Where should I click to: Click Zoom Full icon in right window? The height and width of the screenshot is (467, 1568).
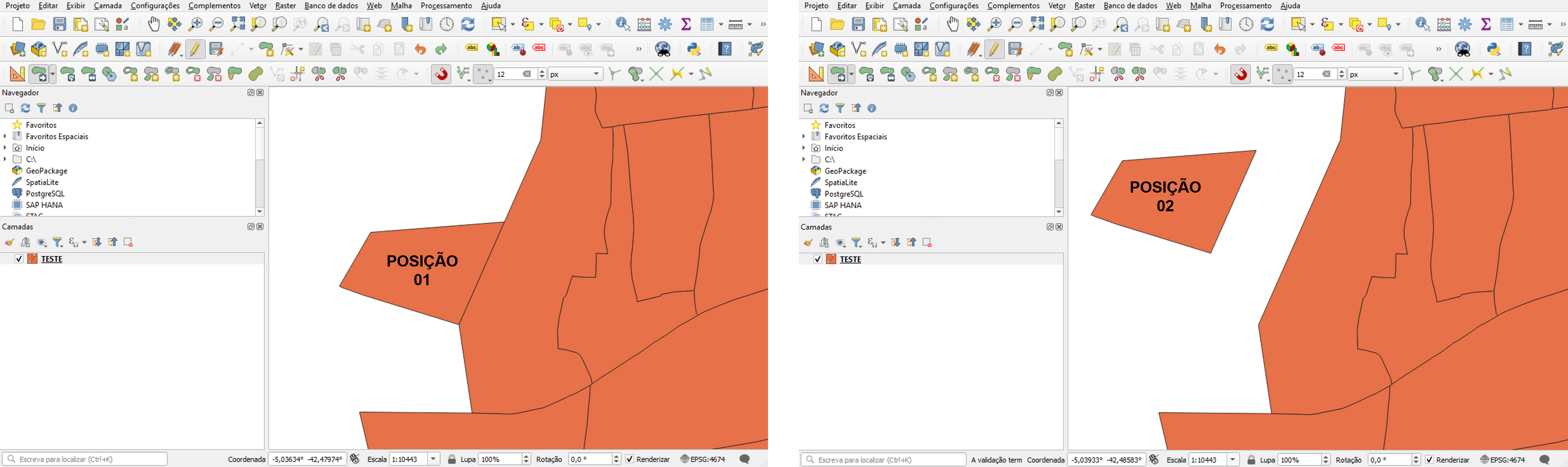1037,24
